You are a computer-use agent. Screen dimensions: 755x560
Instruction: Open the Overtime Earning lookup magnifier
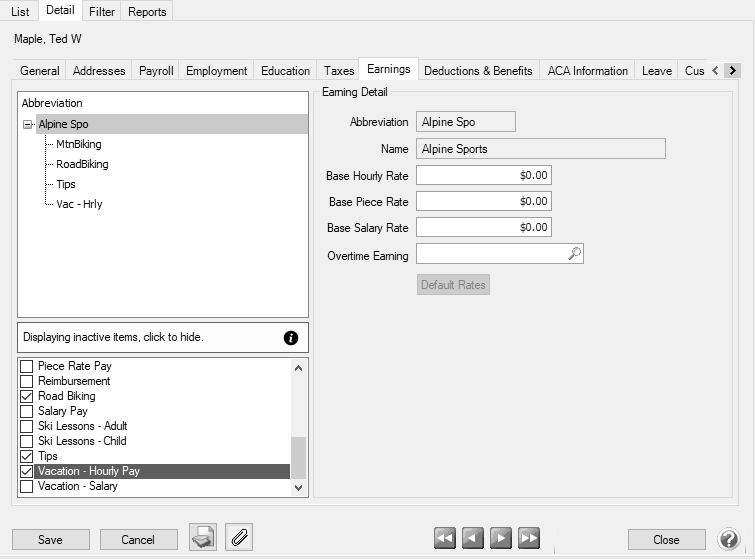[574, 255]
